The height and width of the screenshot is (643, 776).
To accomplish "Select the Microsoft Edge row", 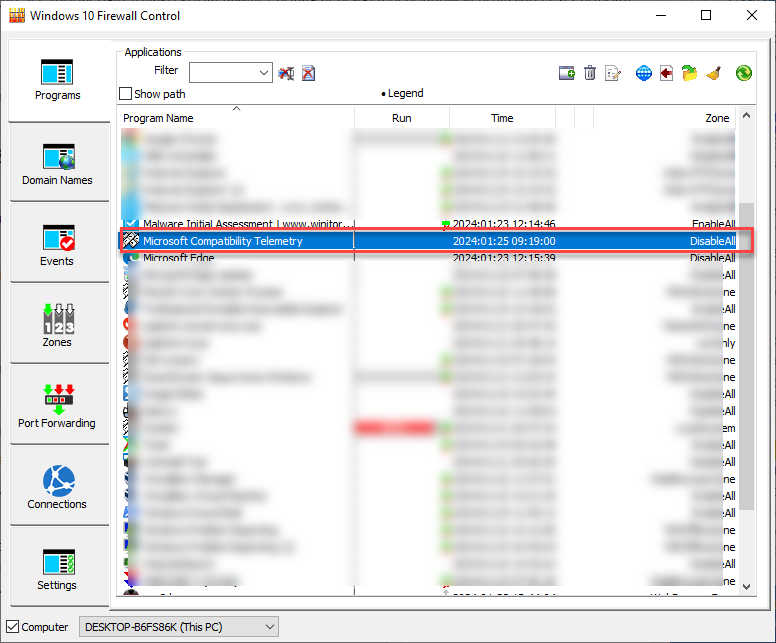I will tap(428, 258).
